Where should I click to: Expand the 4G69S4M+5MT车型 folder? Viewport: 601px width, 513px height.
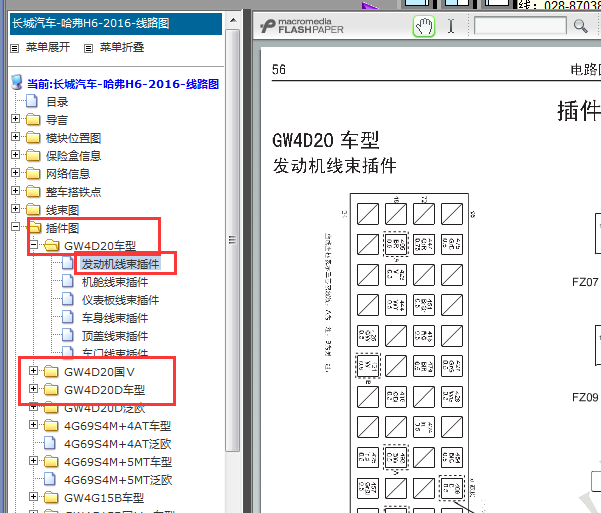33,460
